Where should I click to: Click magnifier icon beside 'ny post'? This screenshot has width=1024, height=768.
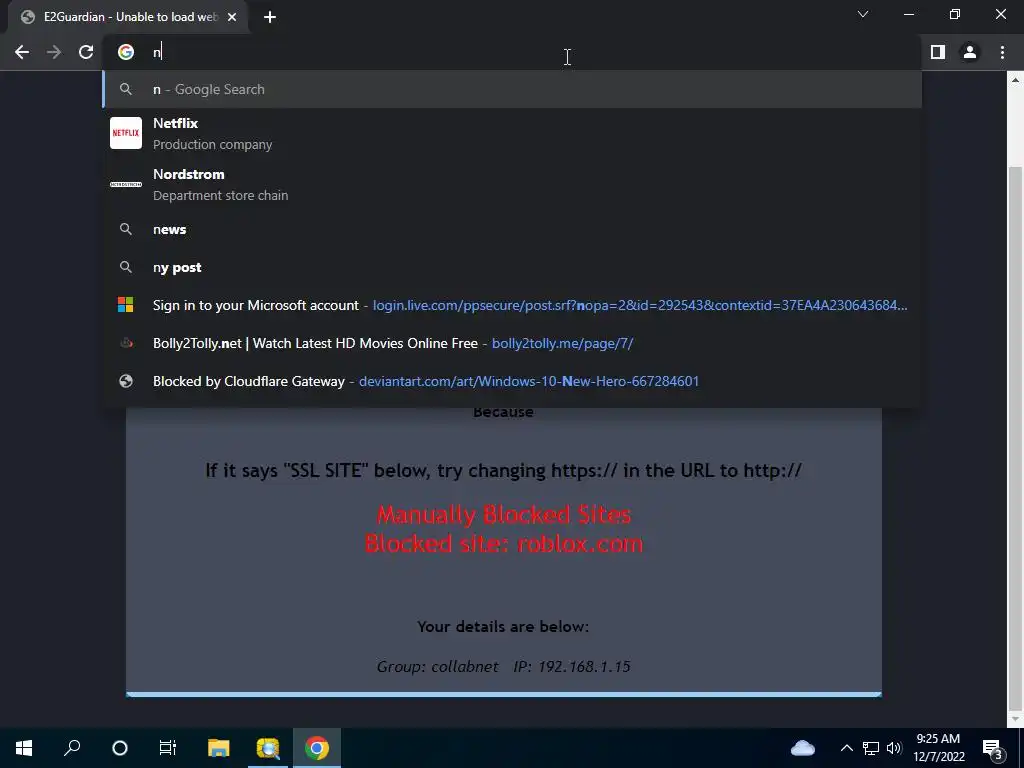(x=126, y=267)
